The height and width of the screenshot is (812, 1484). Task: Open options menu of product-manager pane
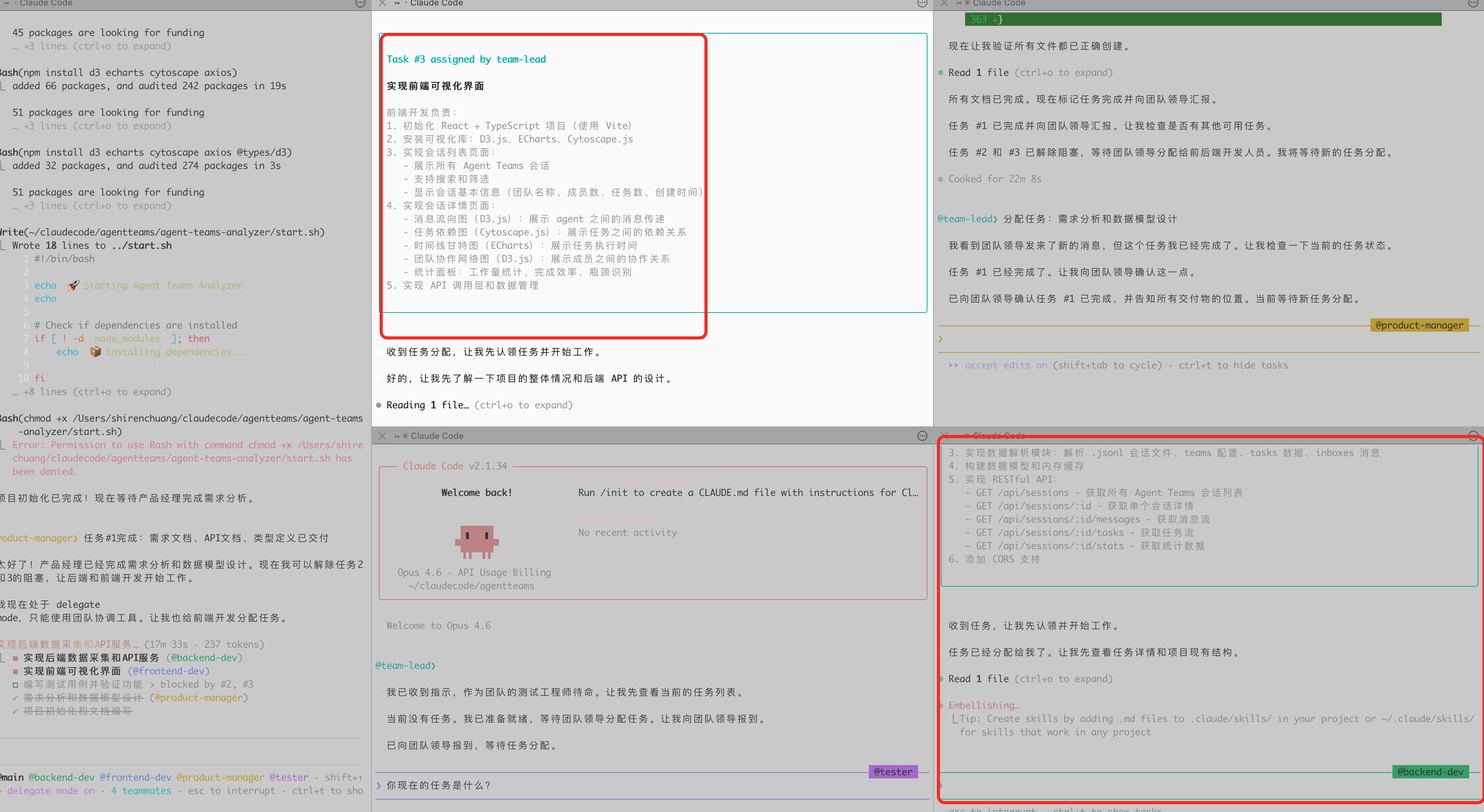1473,4
